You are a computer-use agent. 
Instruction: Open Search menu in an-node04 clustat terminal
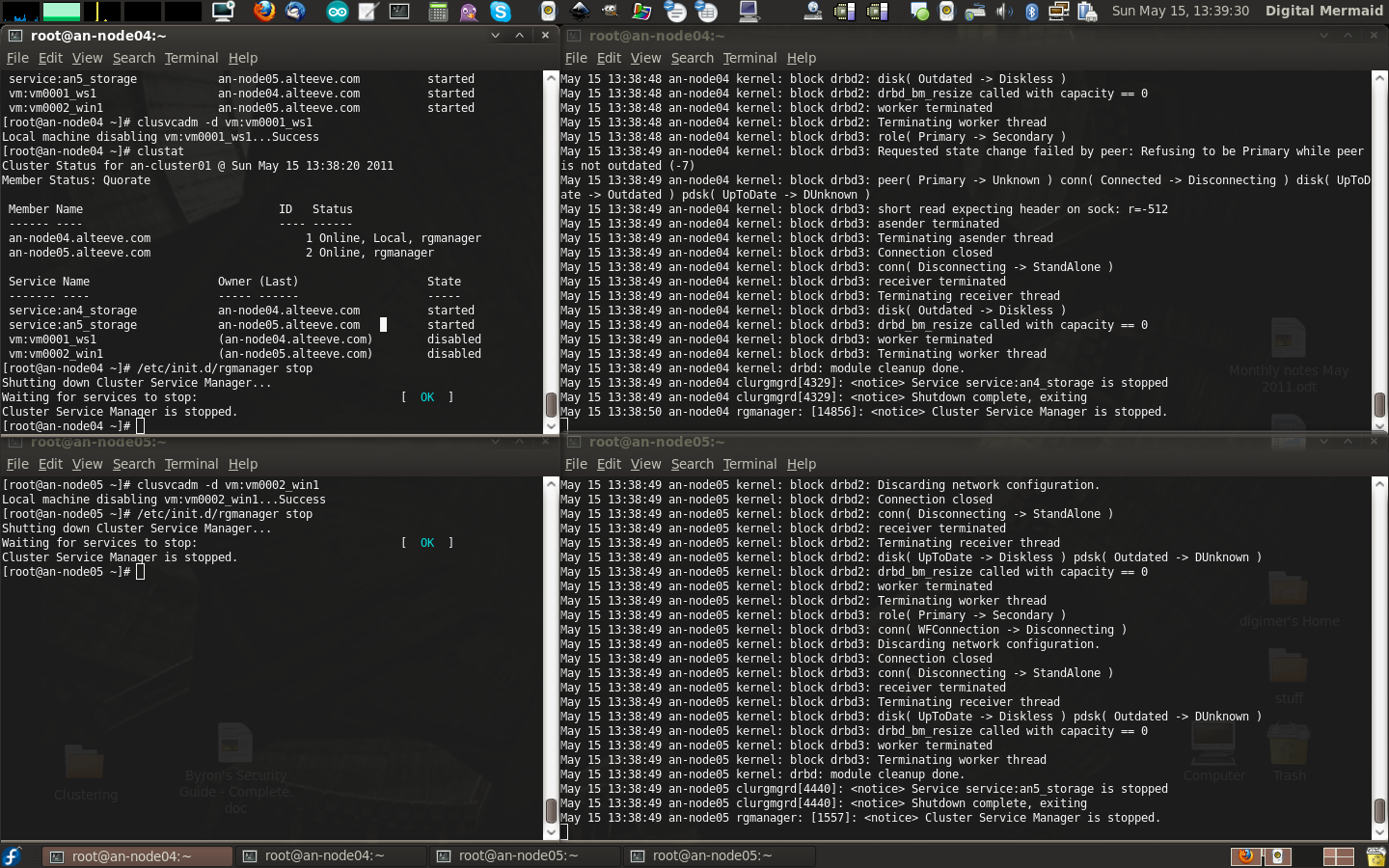[133, 58]
